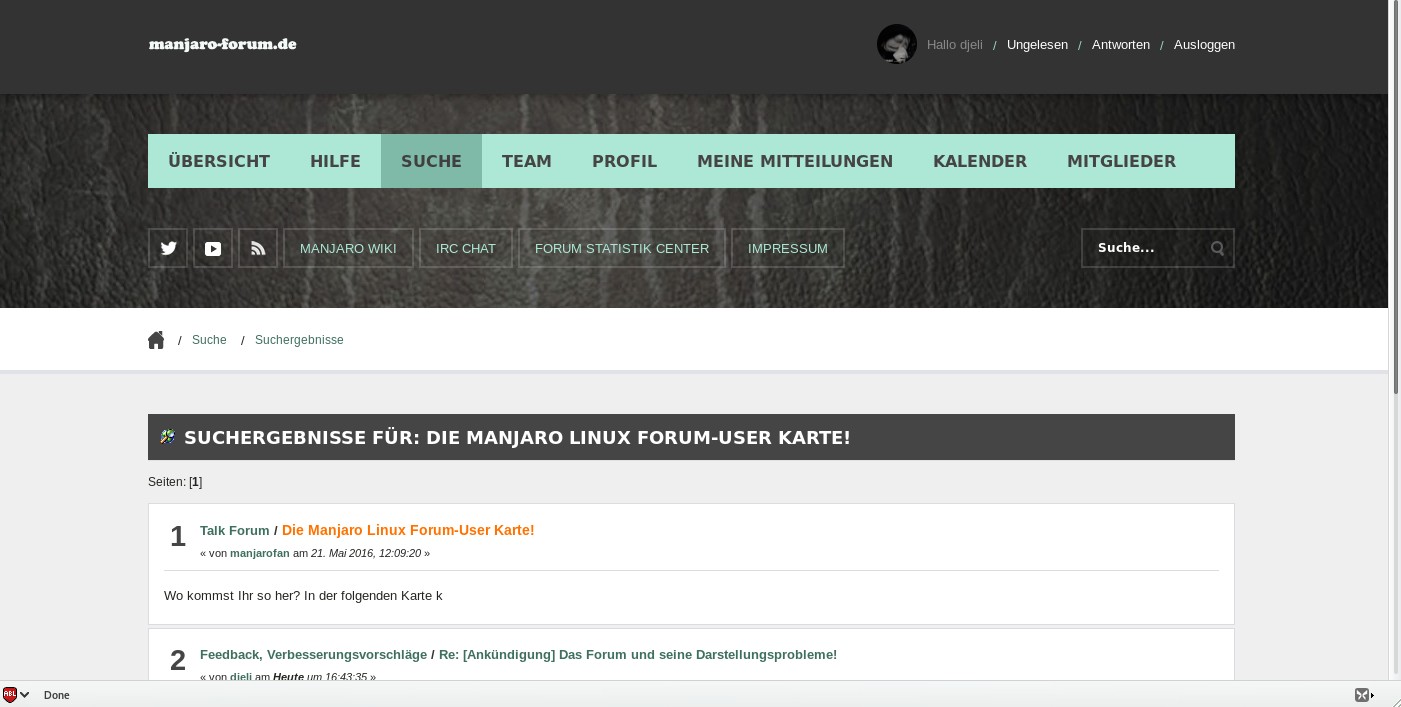1401x707 pixels.
Task: Go to KALENDER in navigation
Action: 979,161
